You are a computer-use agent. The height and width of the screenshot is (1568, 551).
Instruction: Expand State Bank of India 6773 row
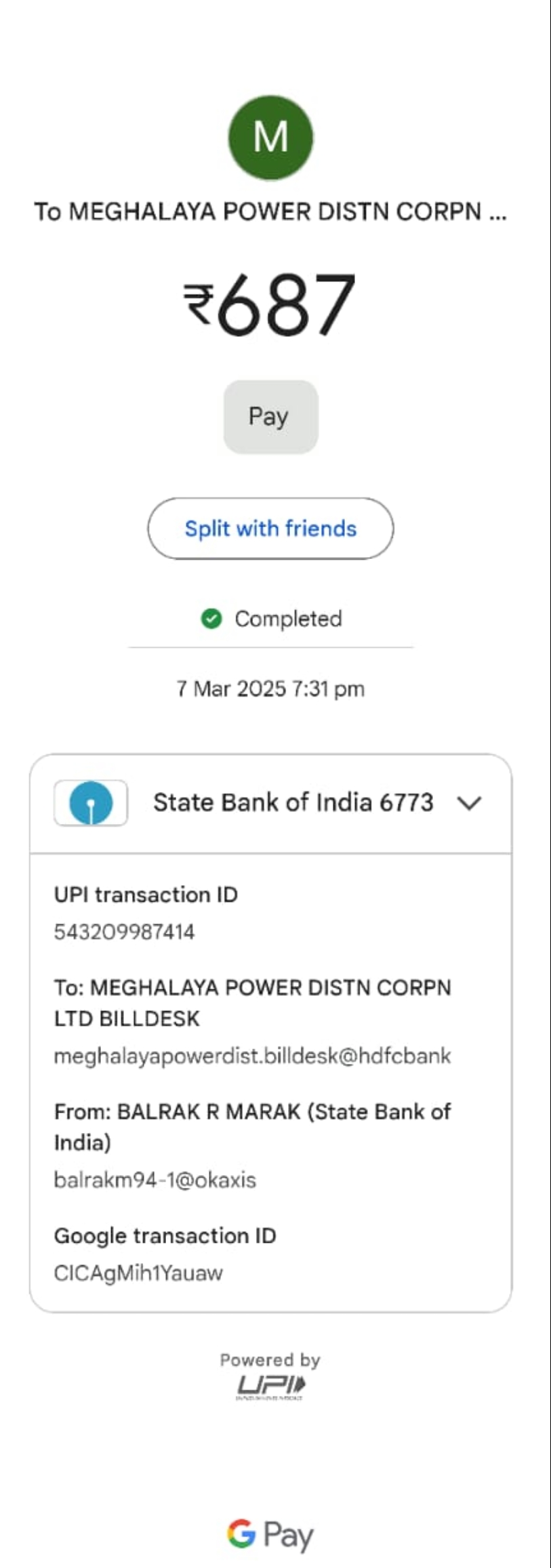click(270, 804)
